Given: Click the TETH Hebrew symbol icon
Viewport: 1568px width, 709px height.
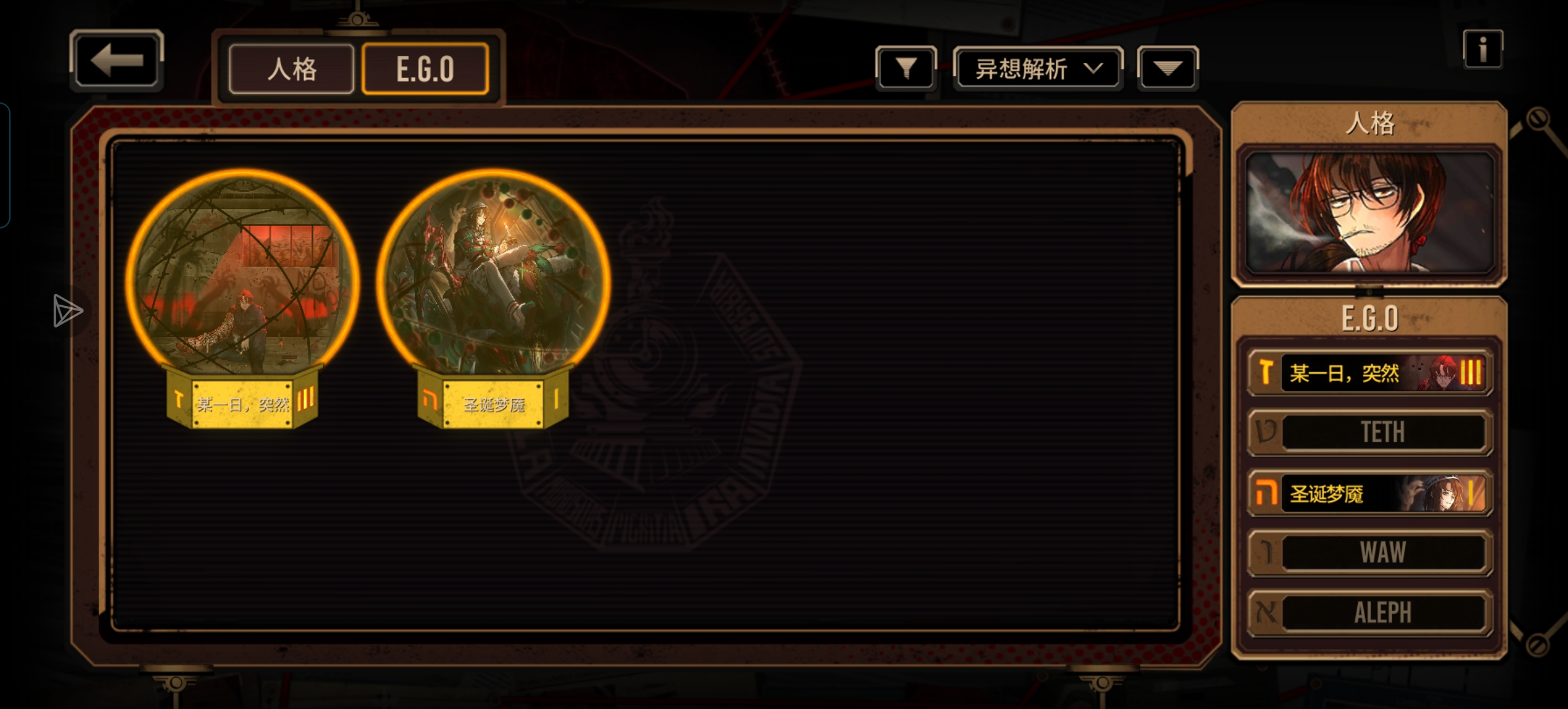Looking at the screenshot, I should [1265, 432].
